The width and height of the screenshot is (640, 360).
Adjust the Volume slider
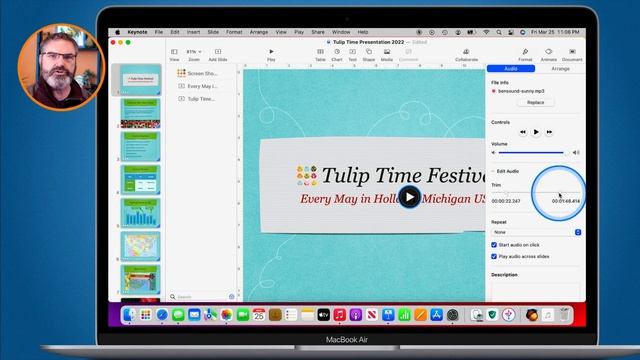tap(532, 153)
